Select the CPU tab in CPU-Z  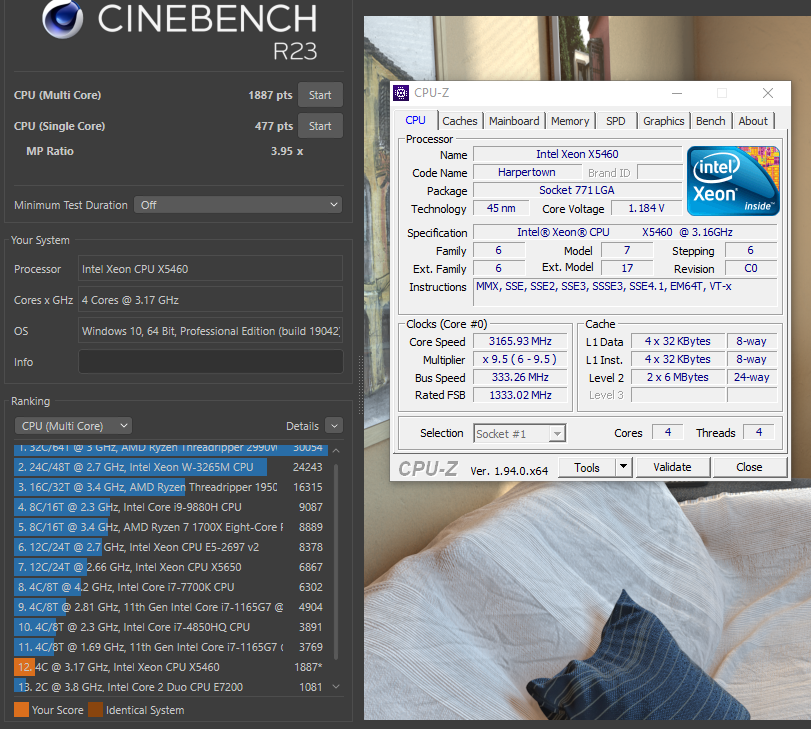click(x=415, y=120)
